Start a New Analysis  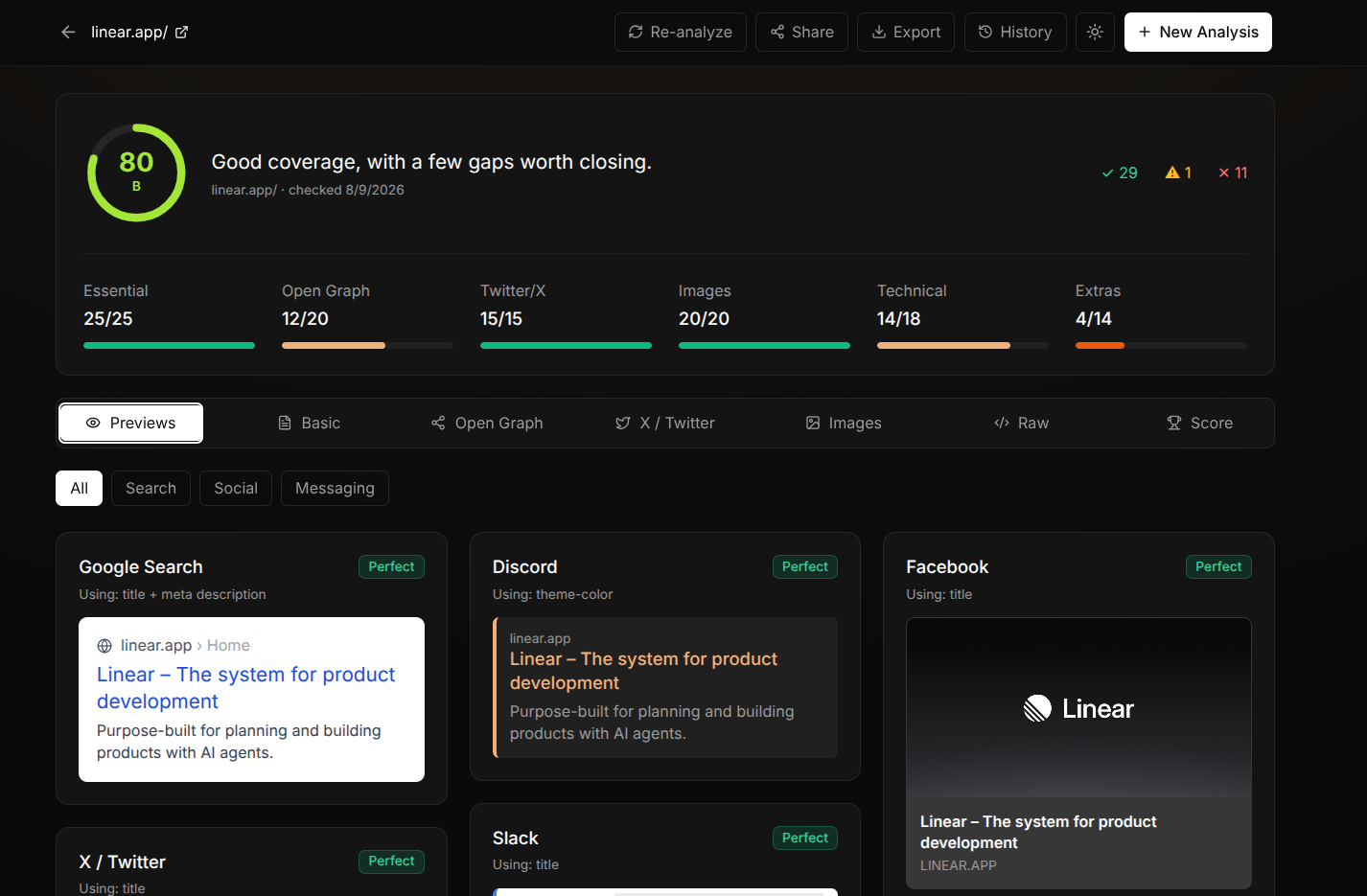[1198, 32]
